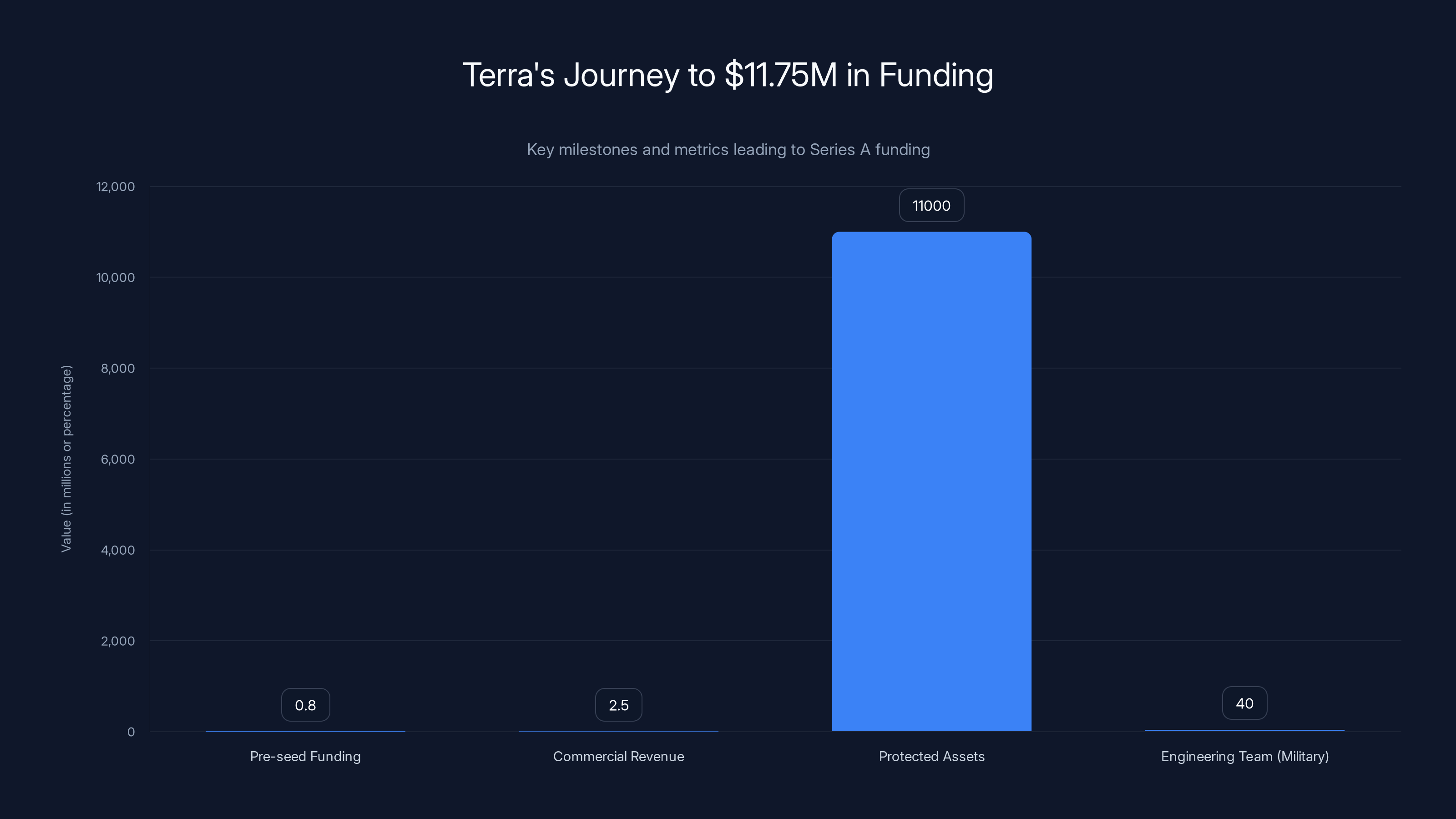This screenshot has width=1456, height=819.
Task: Click the Pre-seed Funding thin bar
Action: (x=305, y=731)
